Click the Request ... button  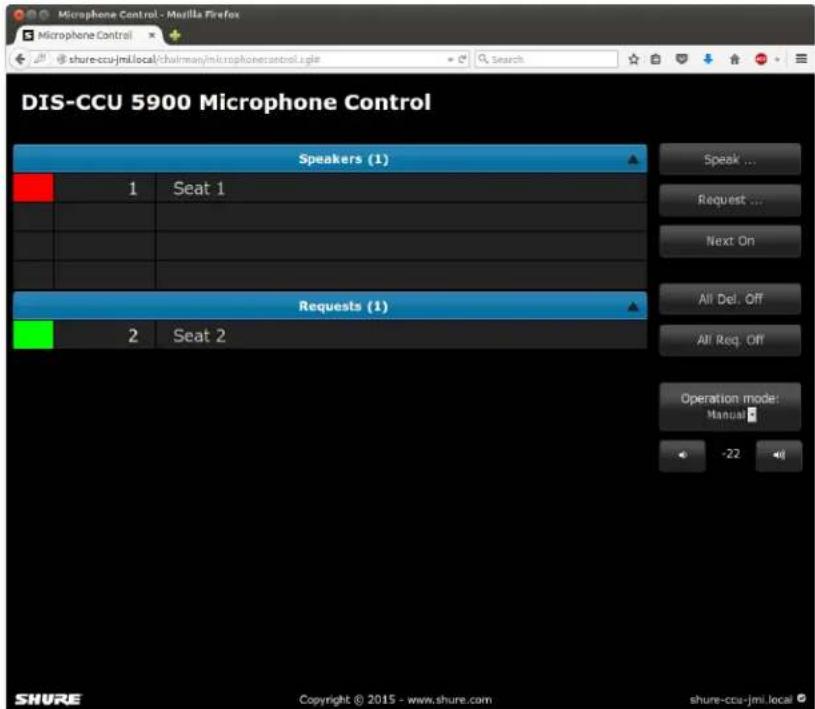click(x=730, y=200)
